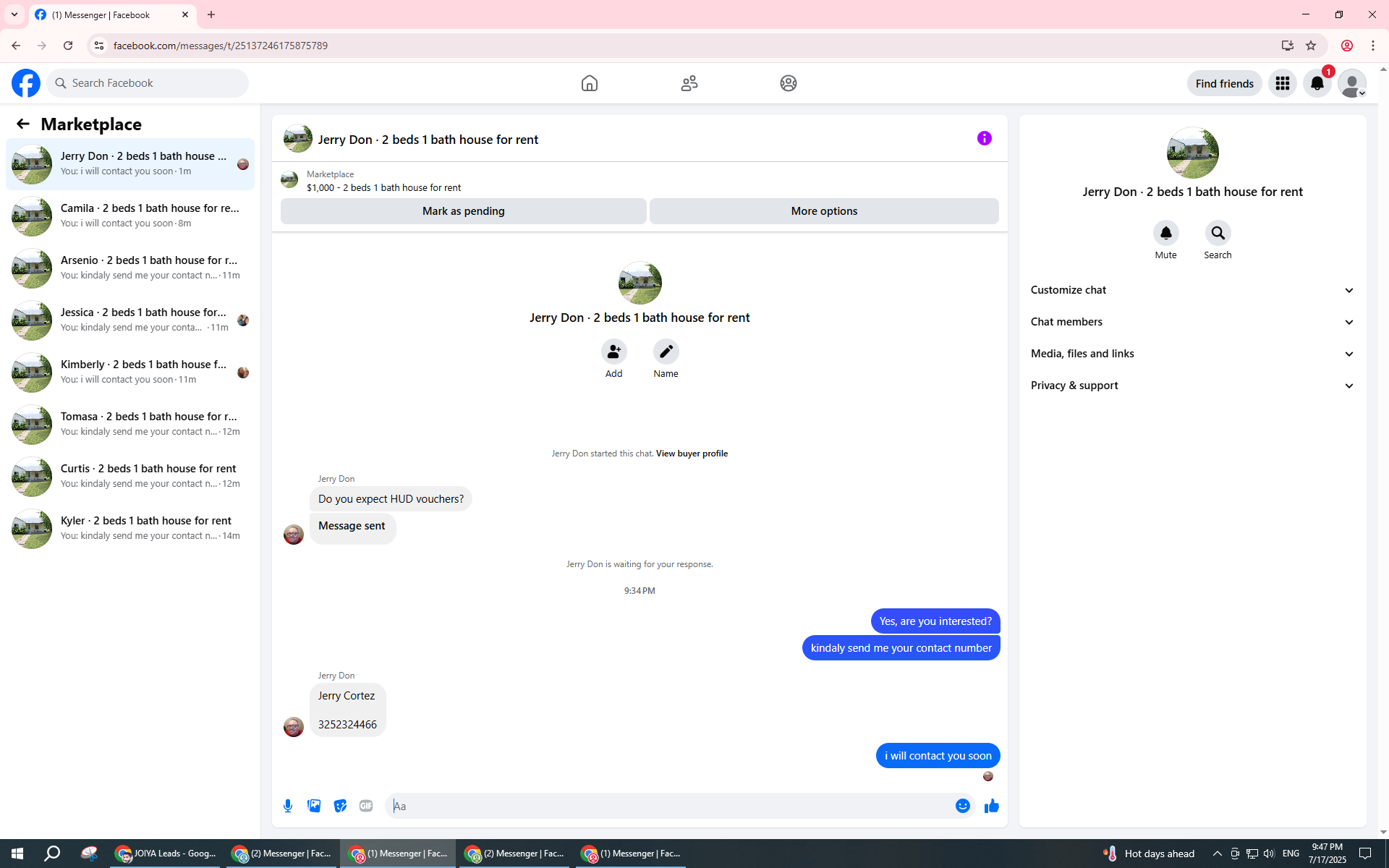
Task: Click Jerry Don's avatar beside phone number
Action: click(294, 726)
